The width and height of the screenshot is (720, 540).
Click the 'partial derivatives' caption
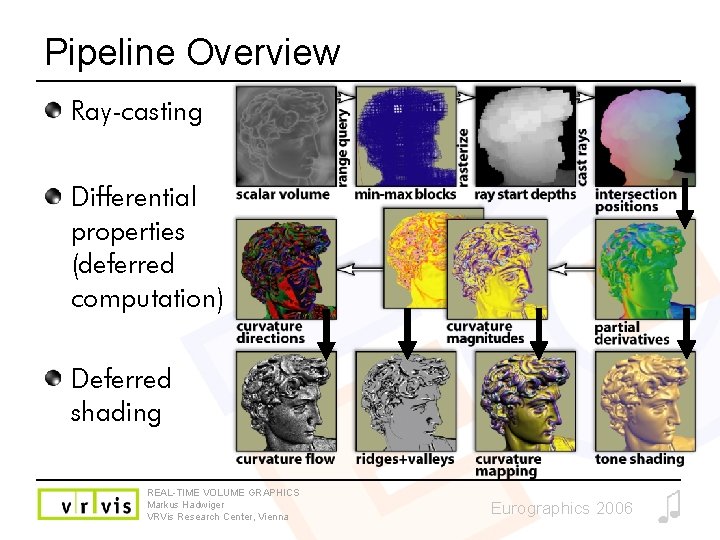coord(632,333)
